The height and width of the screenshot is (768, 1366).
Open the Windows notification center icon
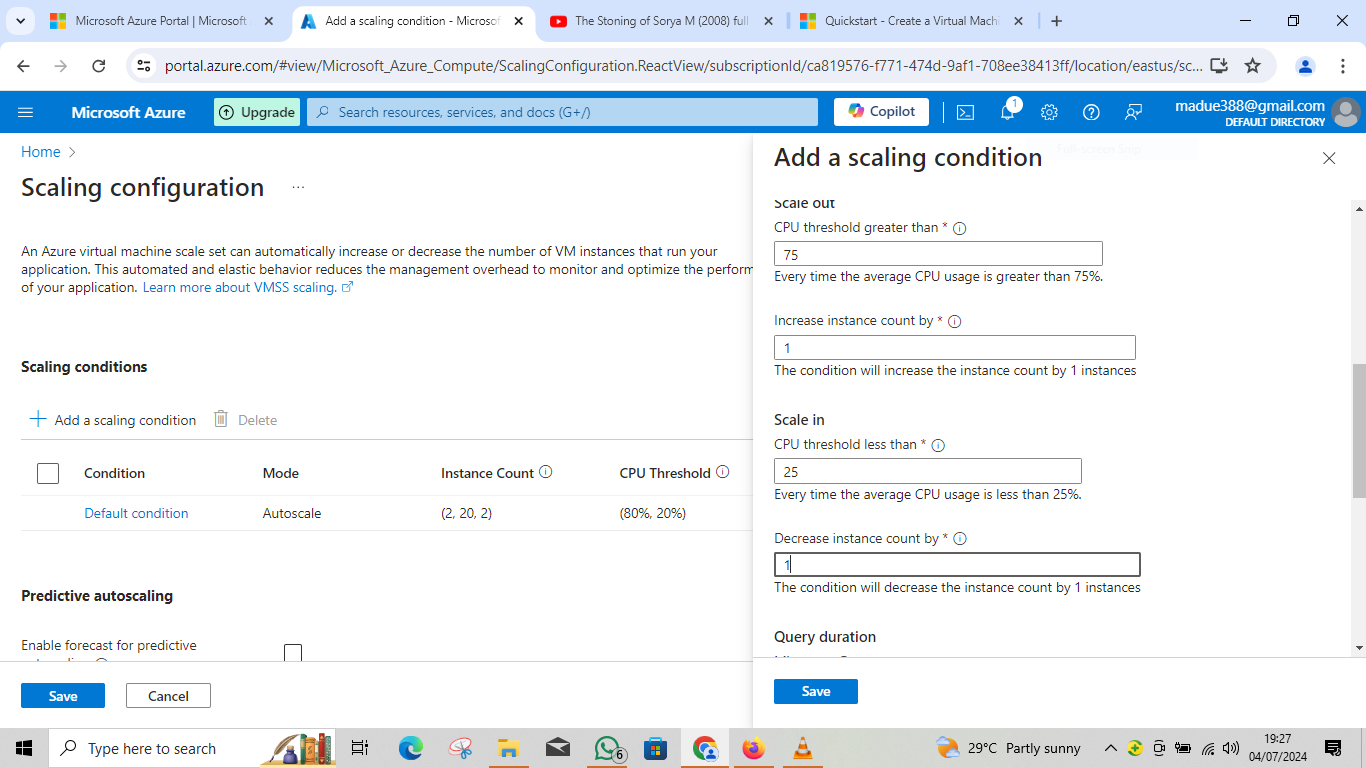coord(1333,748)
